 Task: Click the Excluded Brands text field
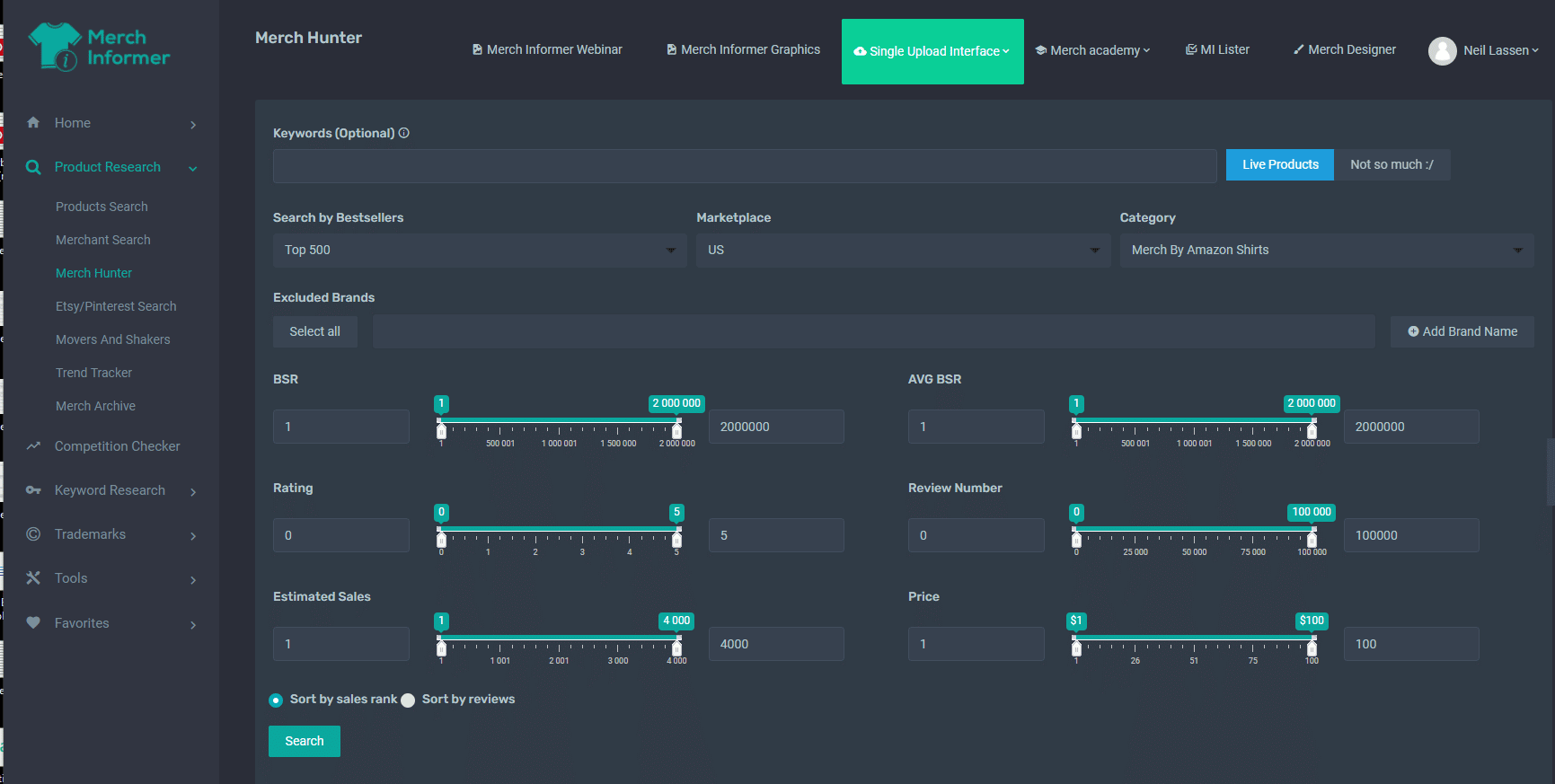[x=873, y=331]
